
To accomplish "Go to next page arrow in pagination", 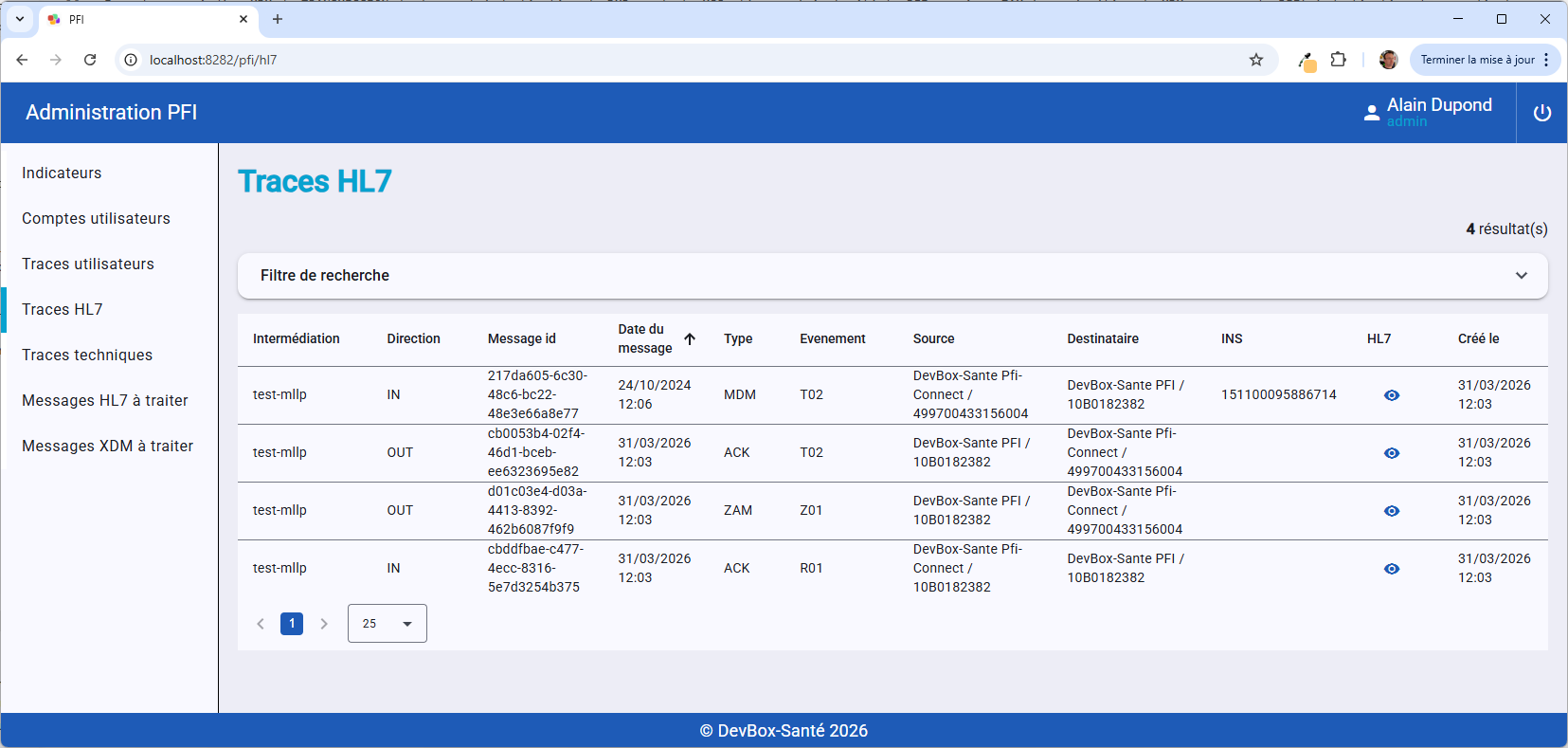I will coord(324,624).
